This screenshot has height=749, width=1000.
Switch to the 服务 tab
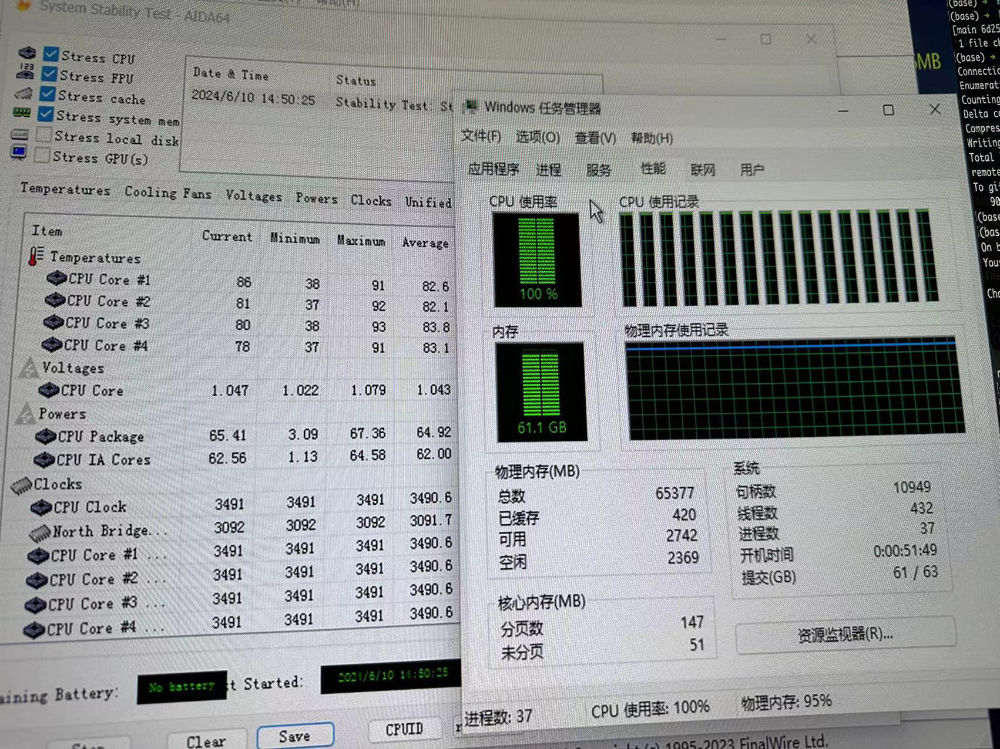pyautogui.click(x=598, y=170)
